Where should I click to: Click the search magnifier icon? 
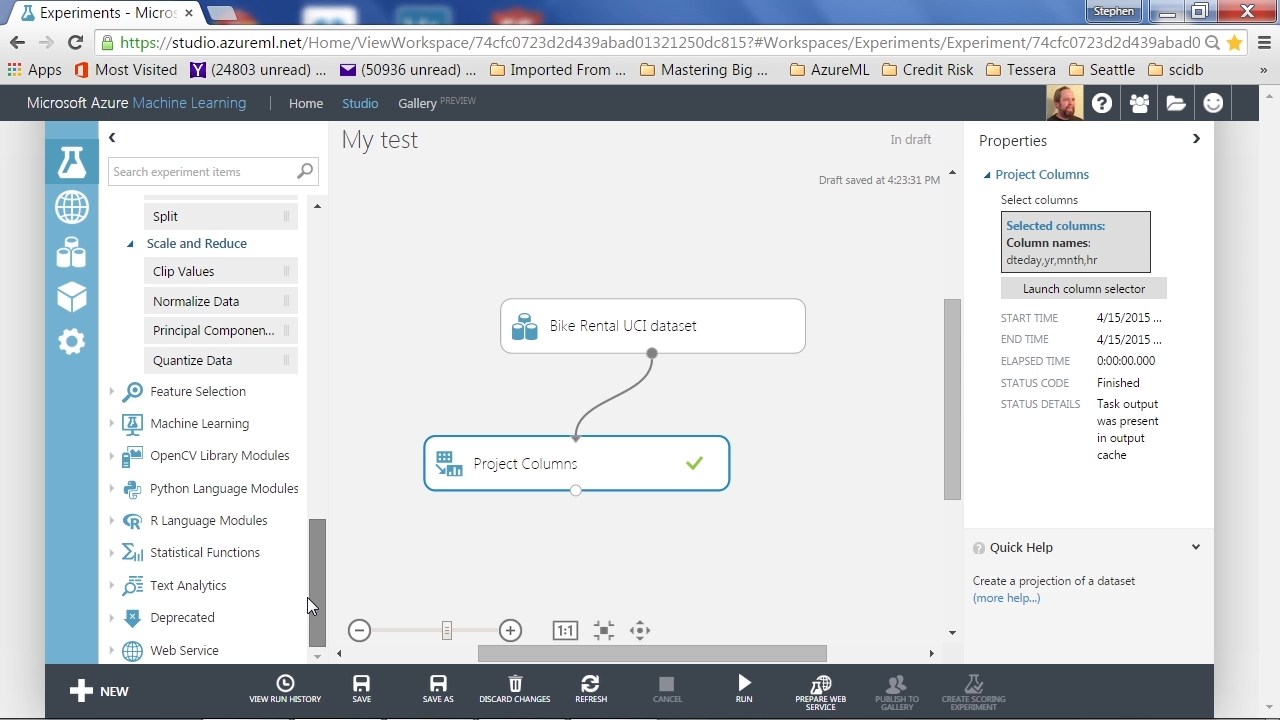pos(305,171)
